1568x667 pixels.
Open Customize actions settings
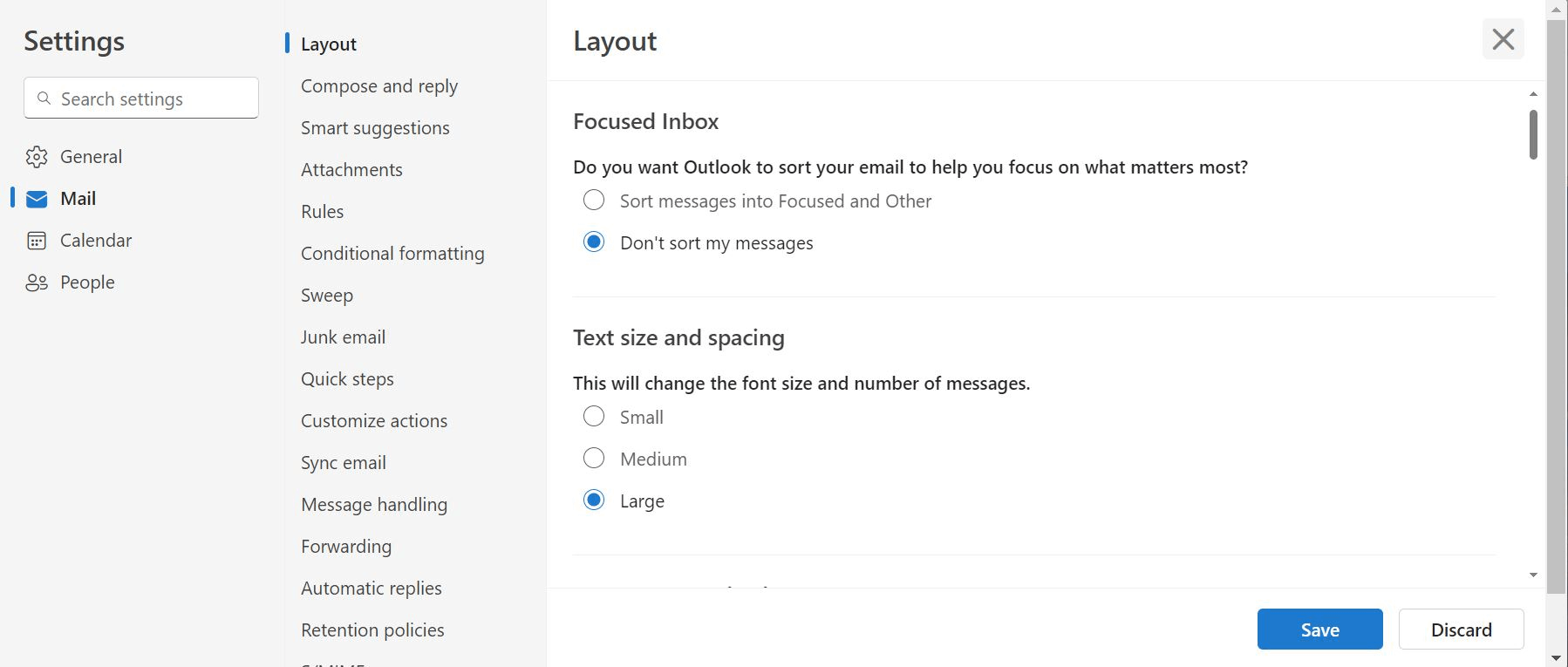(x=374, y=420)
